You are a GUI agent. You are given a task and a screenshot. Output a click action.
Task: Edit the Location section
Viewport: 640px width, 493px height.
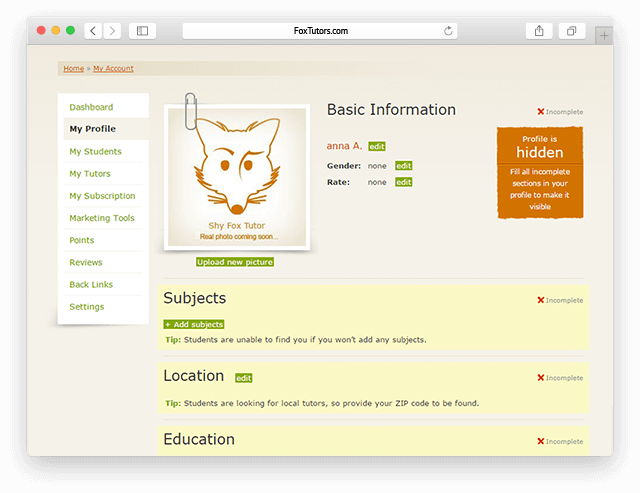coord(244,378)
